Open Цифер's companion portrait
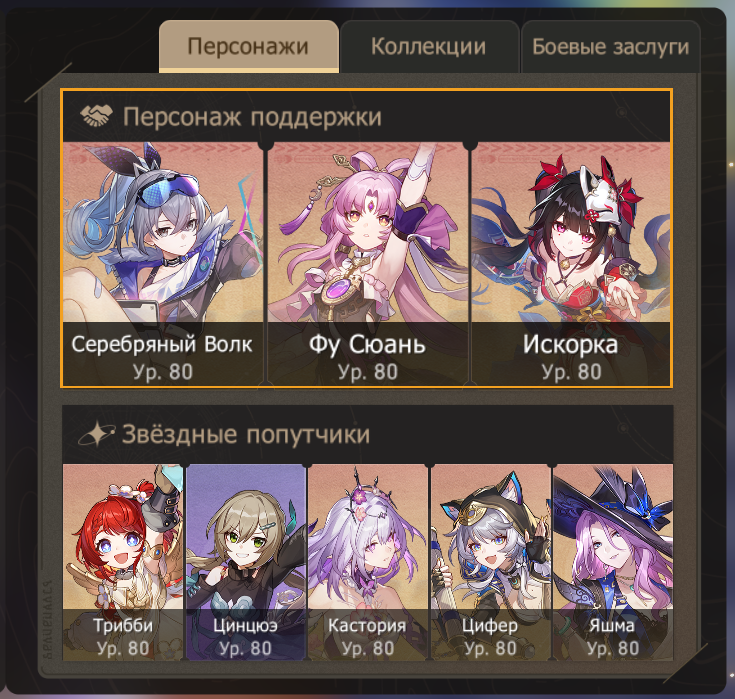 pyautogui.click(x=490, y=562)
